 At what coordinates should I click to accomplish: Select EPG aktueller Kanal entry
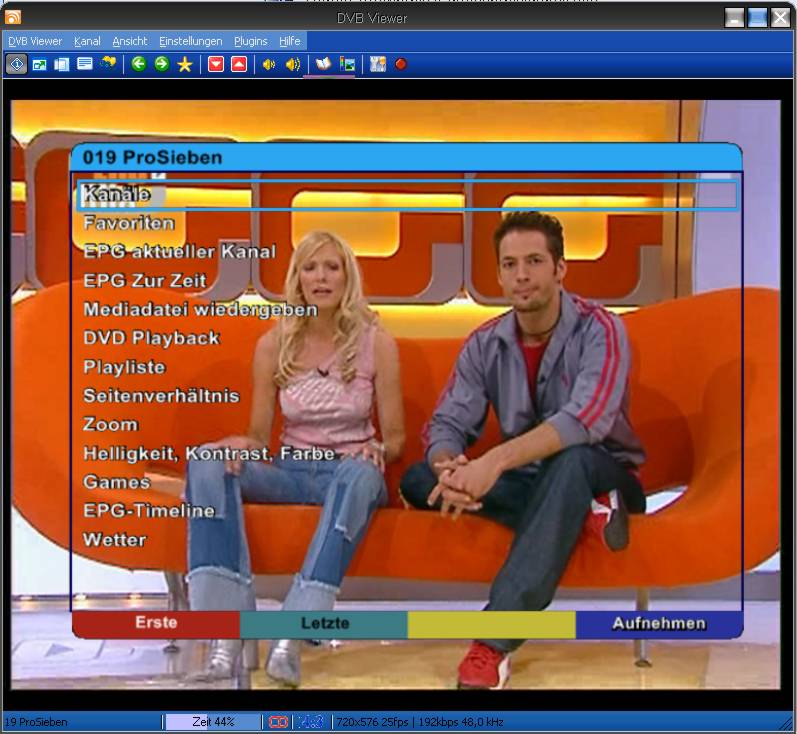179,252
